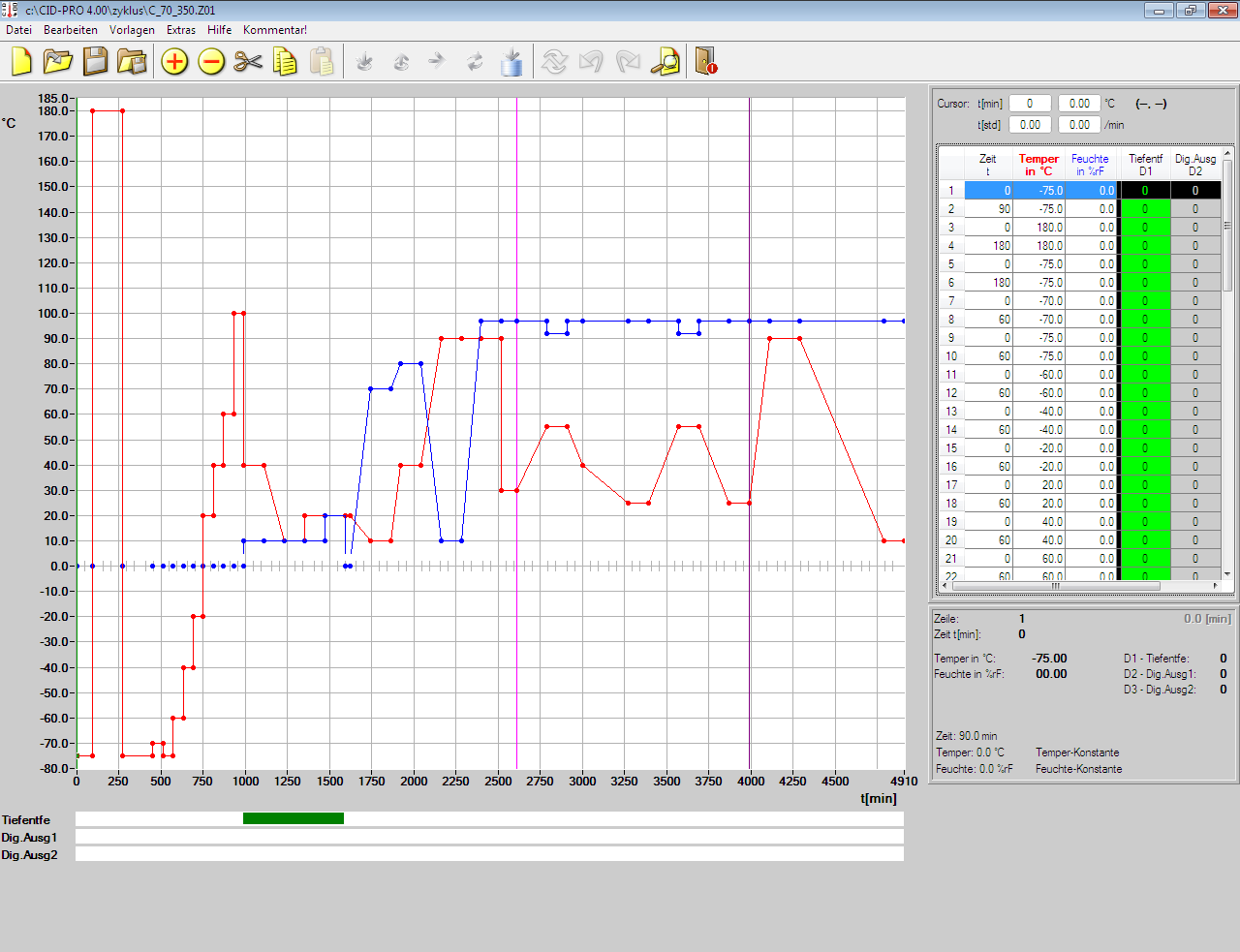The height and width of the screenshot is (952, 1240).
Task: Select row number 14 header
Action: click(x=951, y=430)
